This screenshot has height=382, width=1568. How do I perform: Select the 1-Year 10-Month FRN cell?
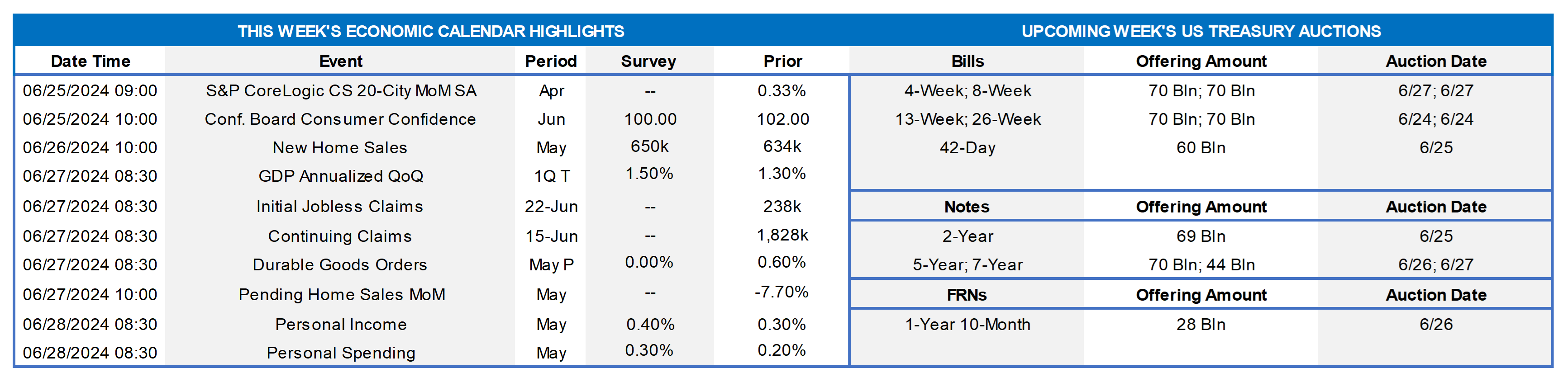click(x=967, y=324)
